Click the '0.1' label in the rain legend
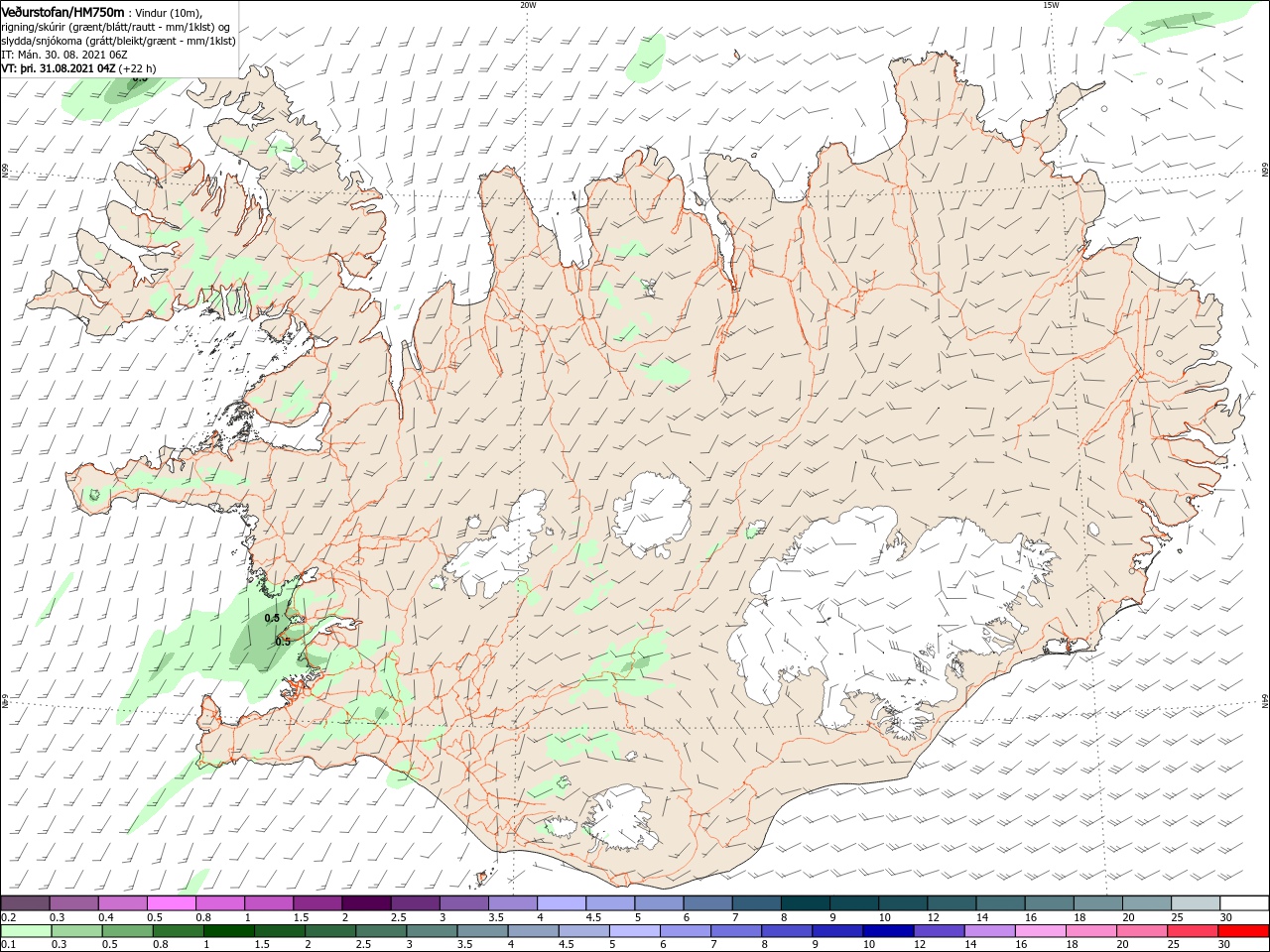 tap(8, 945)
